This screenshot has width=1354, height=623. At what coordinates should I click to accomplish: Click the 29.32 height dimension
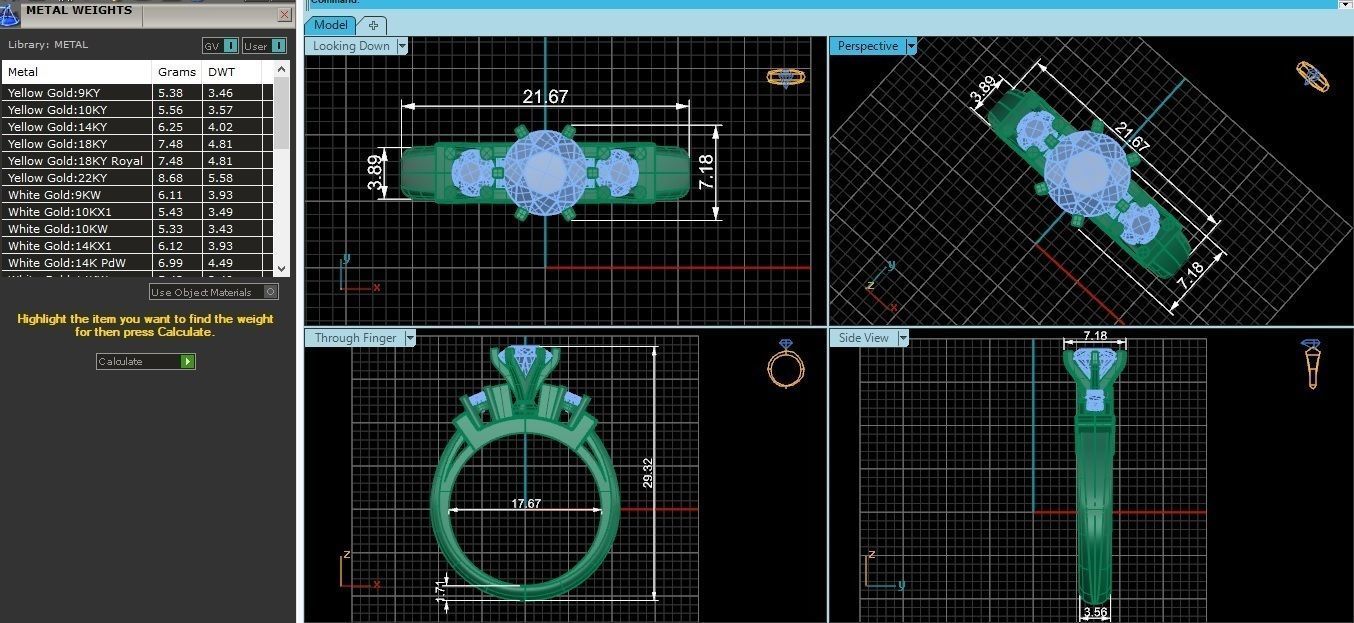647,473
